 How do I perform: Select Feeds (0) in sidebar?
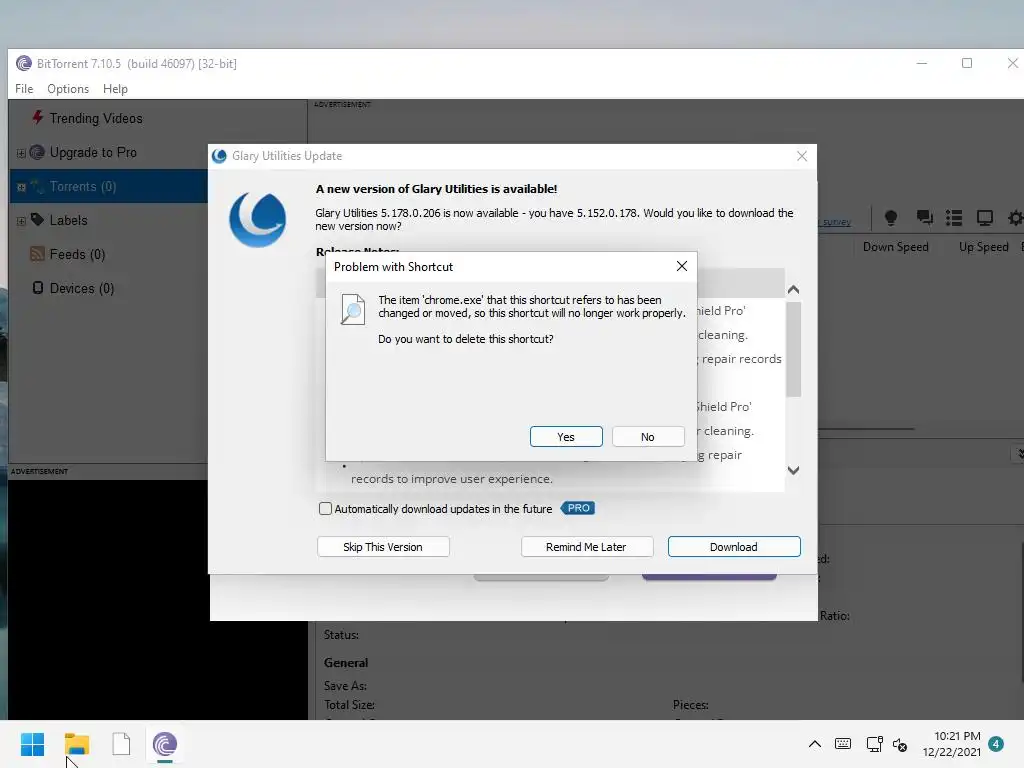point(77,254)
